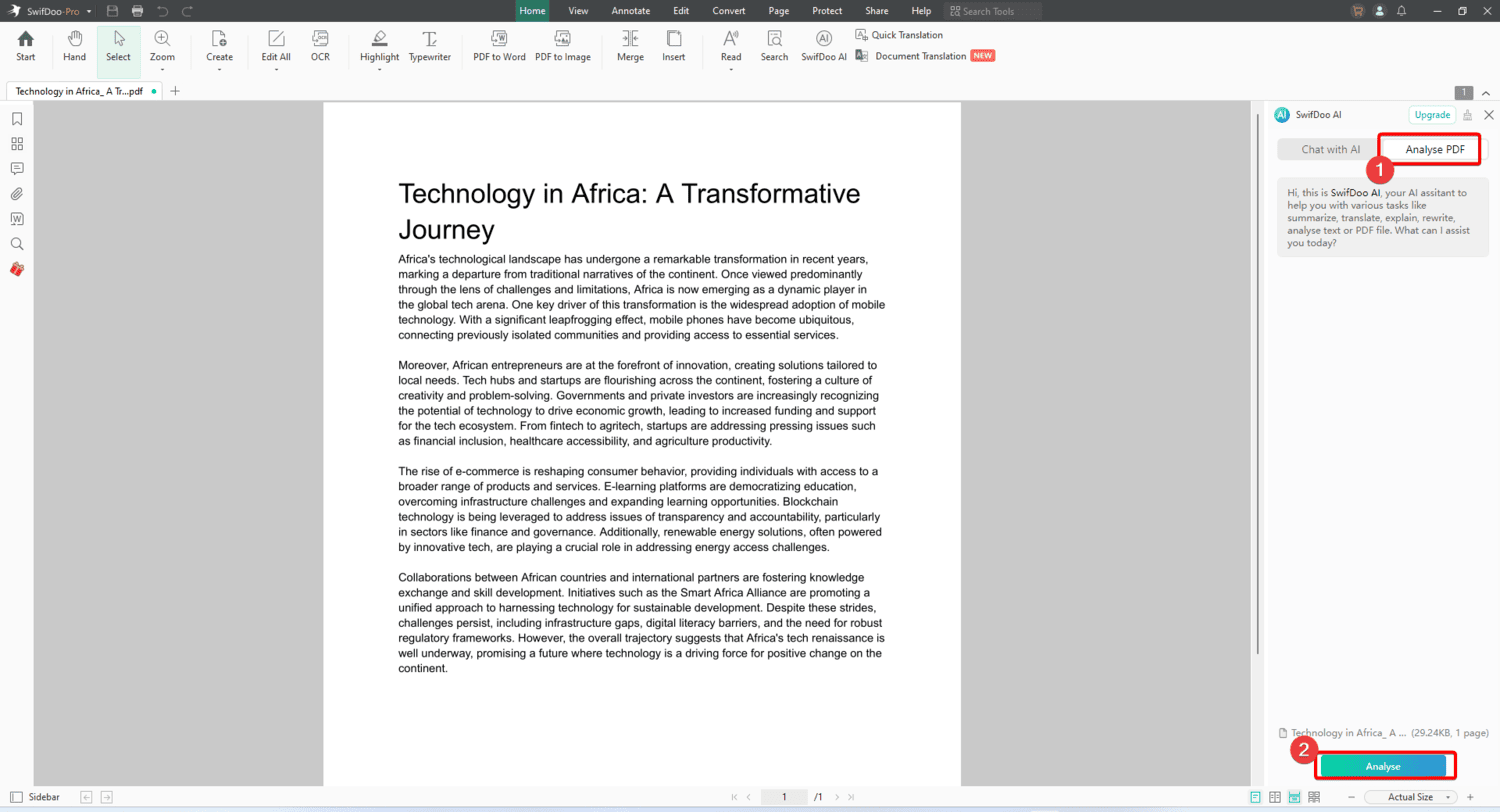Screen dimensions: 1500x812
Task: Select the Hand tool
Action: (x=74, y=45)
